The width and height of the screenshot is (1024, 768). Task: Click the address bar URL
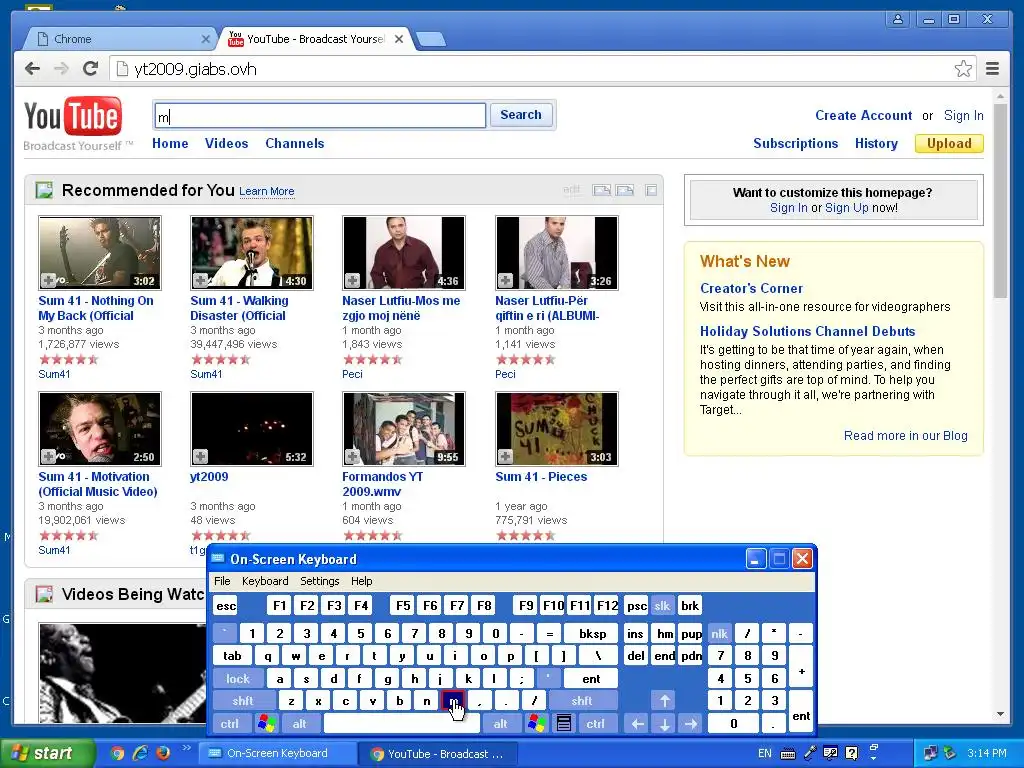tap(195, 69)
